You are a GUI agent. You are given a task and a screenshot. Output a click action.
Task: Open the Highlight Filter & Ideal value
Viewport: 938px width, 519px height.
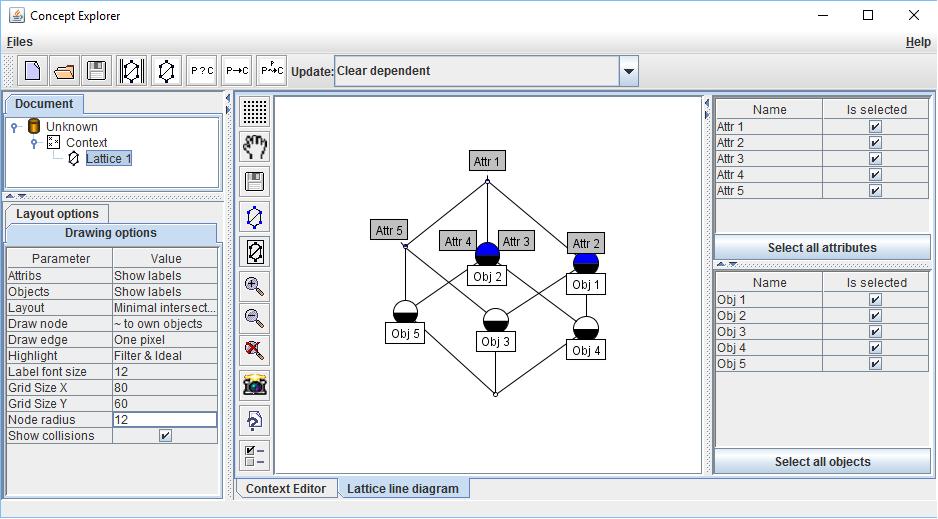click(x=165, y=356)
